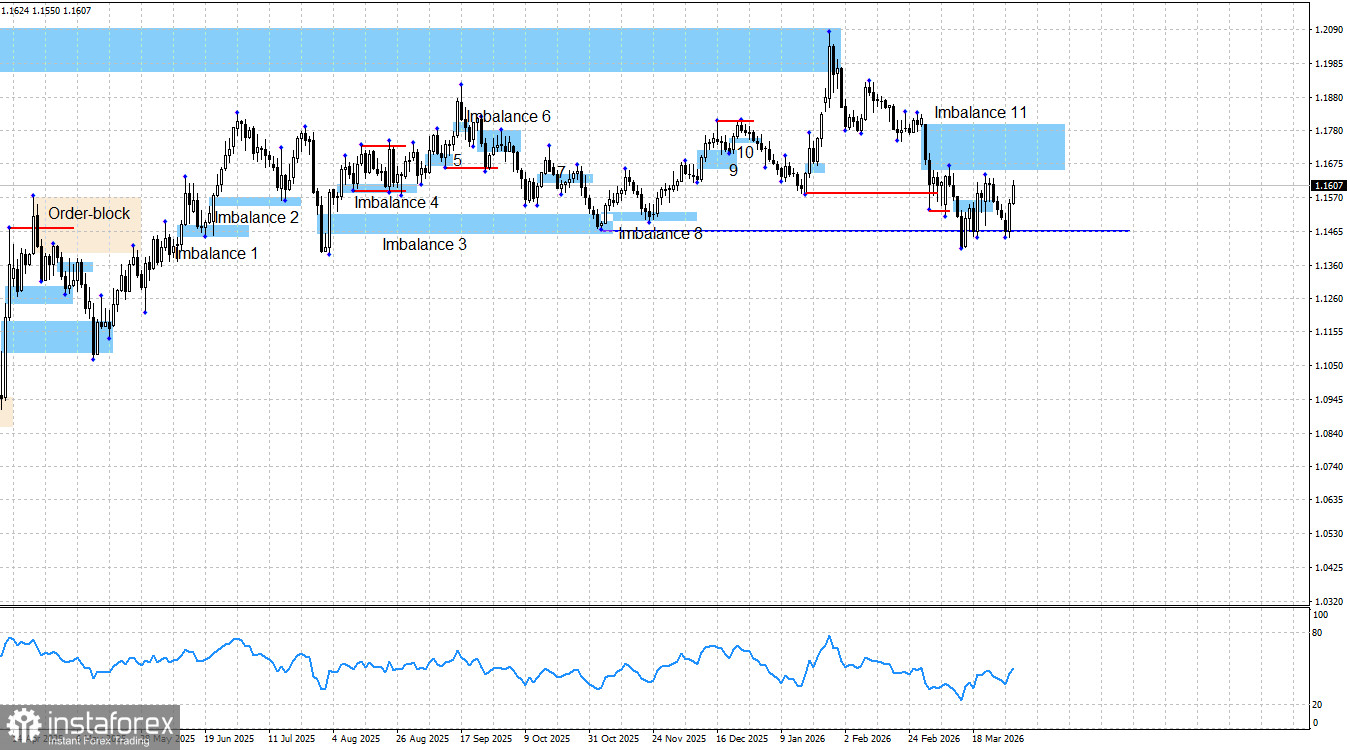The width and height of the screenshot is (1350, 750).
Task: Click the Imbalance 1 label
Action: coord(217,253)
